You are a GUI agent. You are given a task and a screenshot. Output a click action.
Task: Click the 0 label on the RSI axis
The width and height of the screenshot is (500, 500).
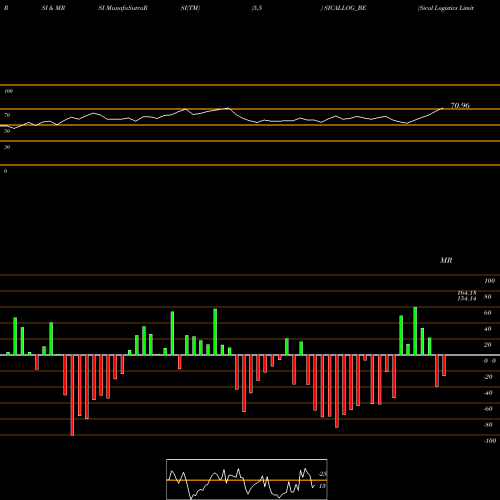(x=5, y=171)
